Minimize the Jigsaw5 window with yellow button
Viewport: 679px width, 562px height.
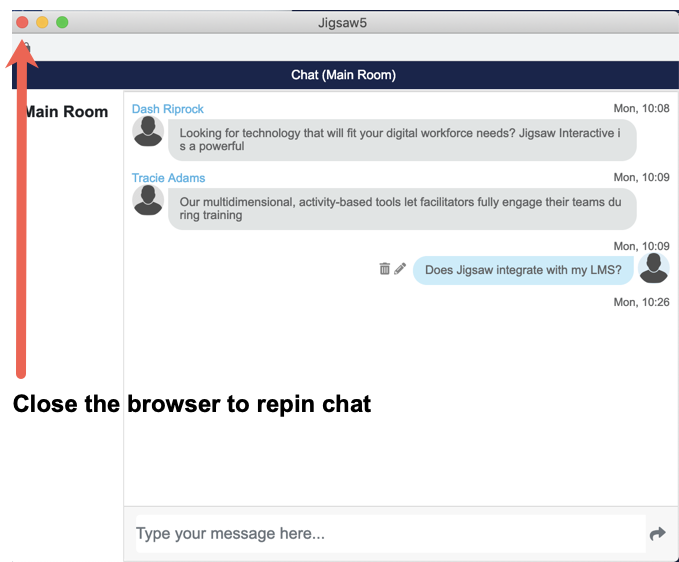[x=42, y=22]
